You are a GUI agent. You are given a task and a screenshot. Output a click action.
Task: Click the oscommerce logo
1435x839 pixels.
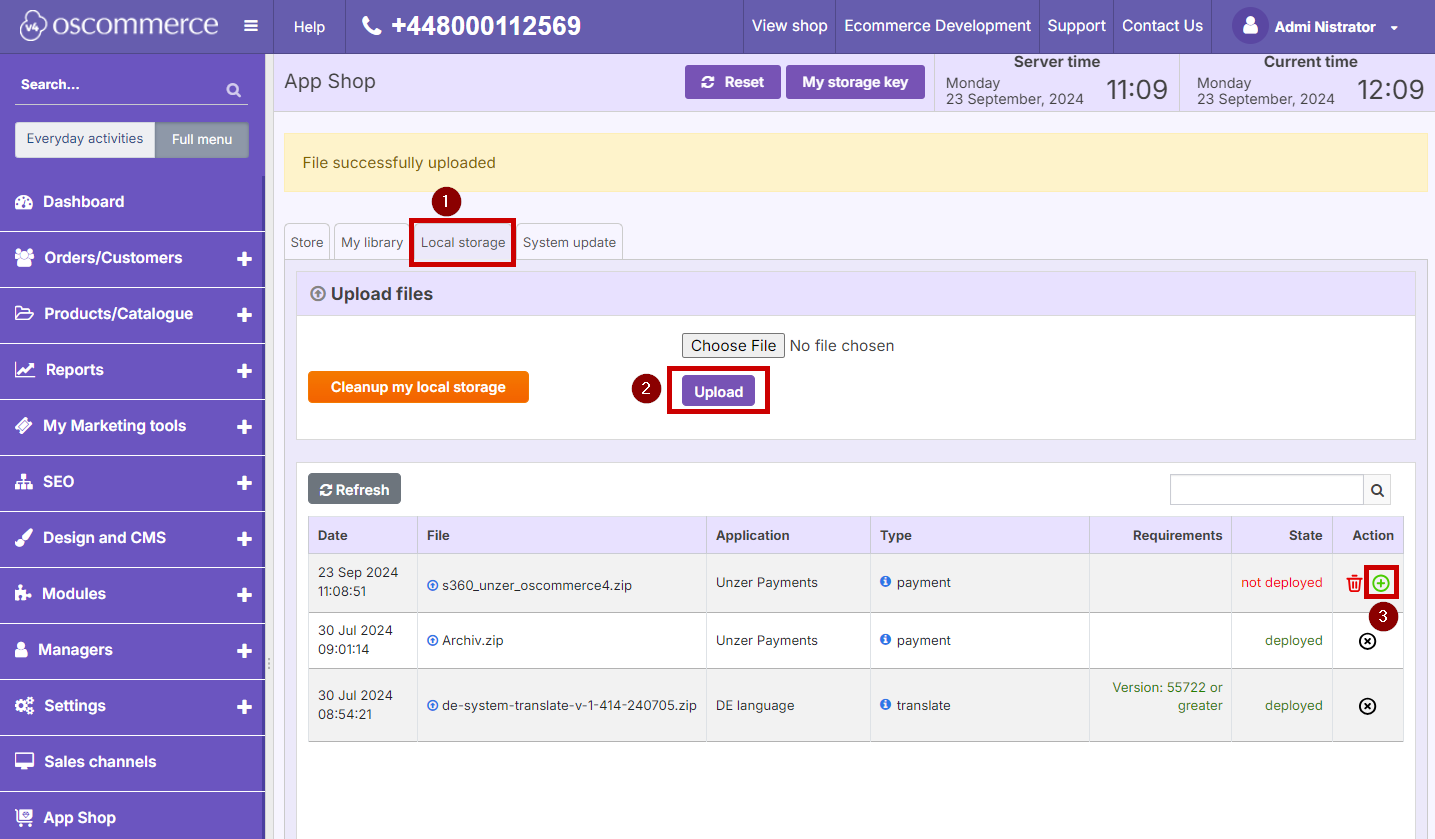pyautogui.click(x=118, y=26)
